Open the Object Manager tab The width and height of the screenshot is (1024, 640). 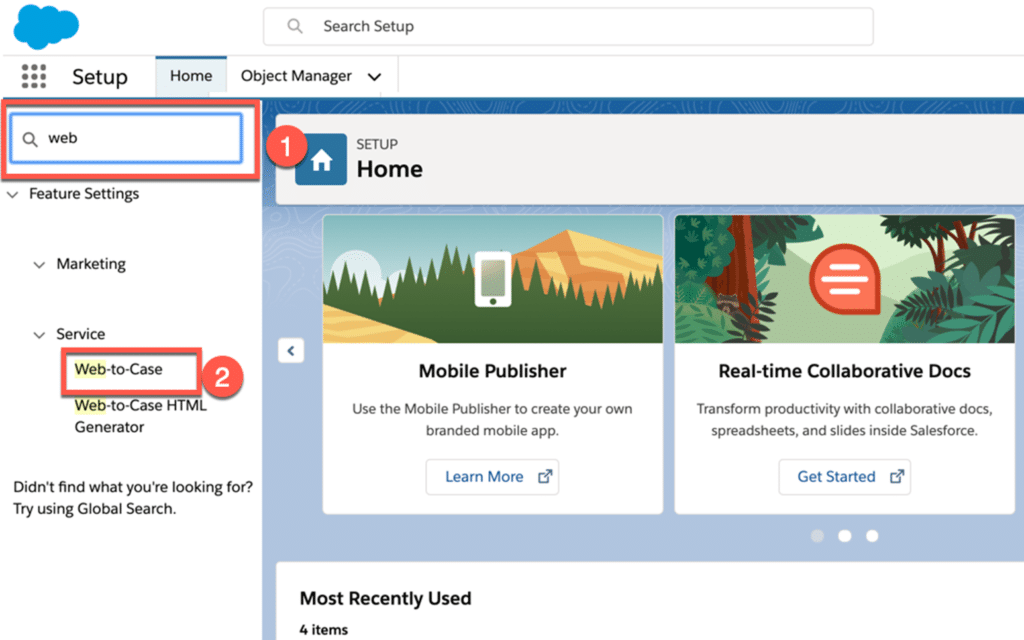pyautogui.click(x=296, y=76)
